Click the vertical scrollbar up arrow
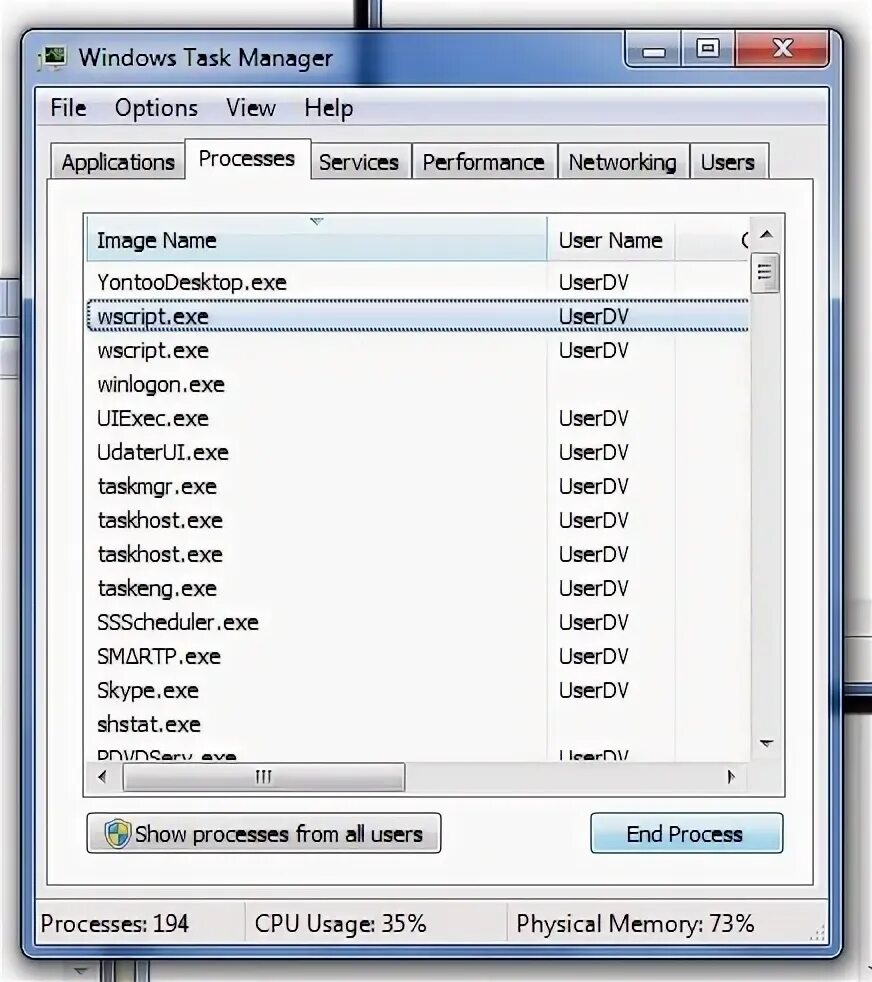The image size is (872, 982). [767, 234]
